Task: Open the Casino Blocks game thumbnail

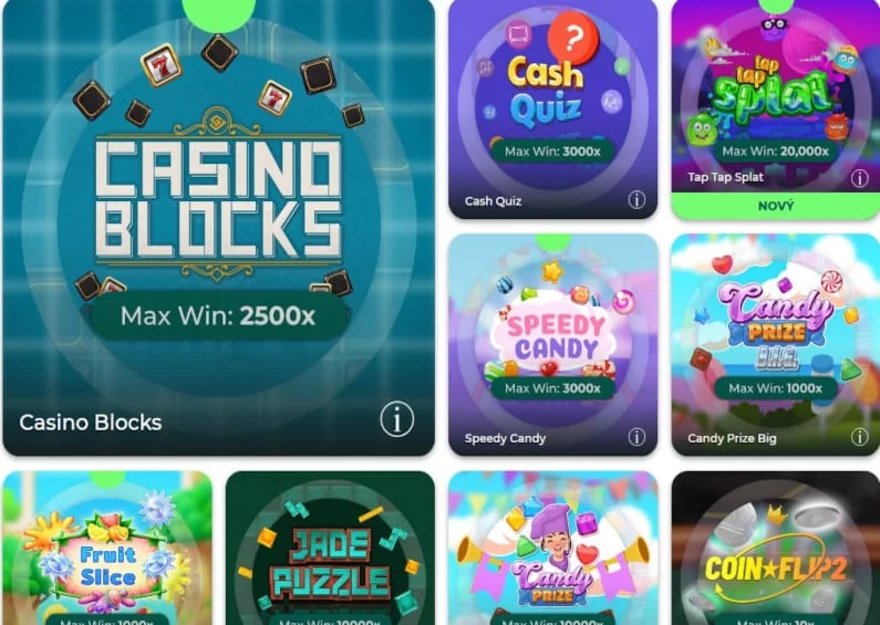Action: click(219, 227)
